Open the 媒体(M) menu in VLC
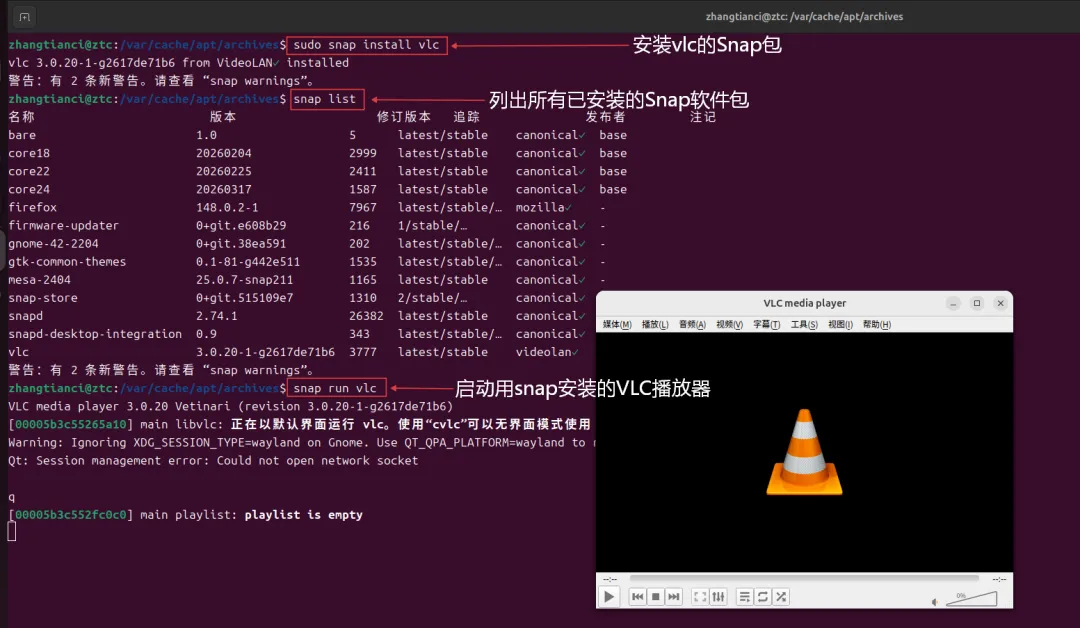This screenshot has width=1080, height=628. coord(616,324)
